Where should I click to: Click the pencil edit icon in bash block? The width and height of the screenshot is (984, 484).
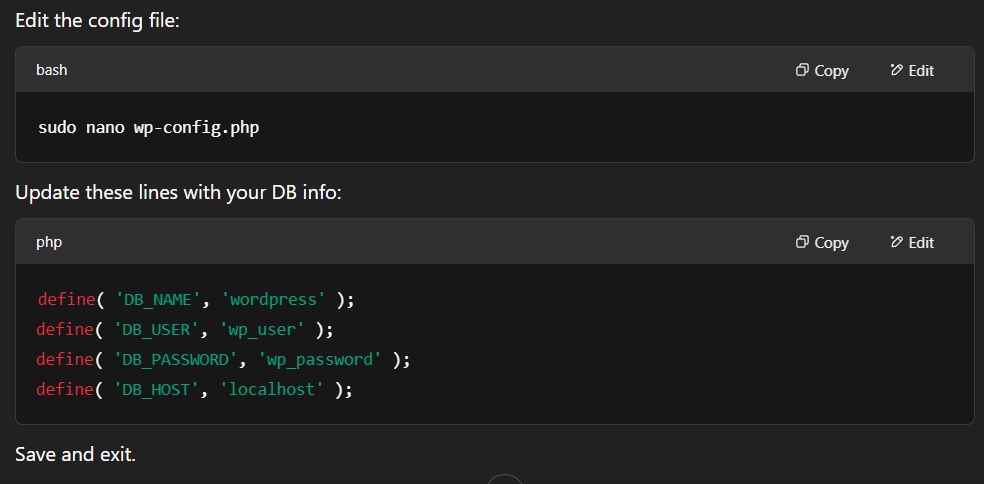point(896,70)
